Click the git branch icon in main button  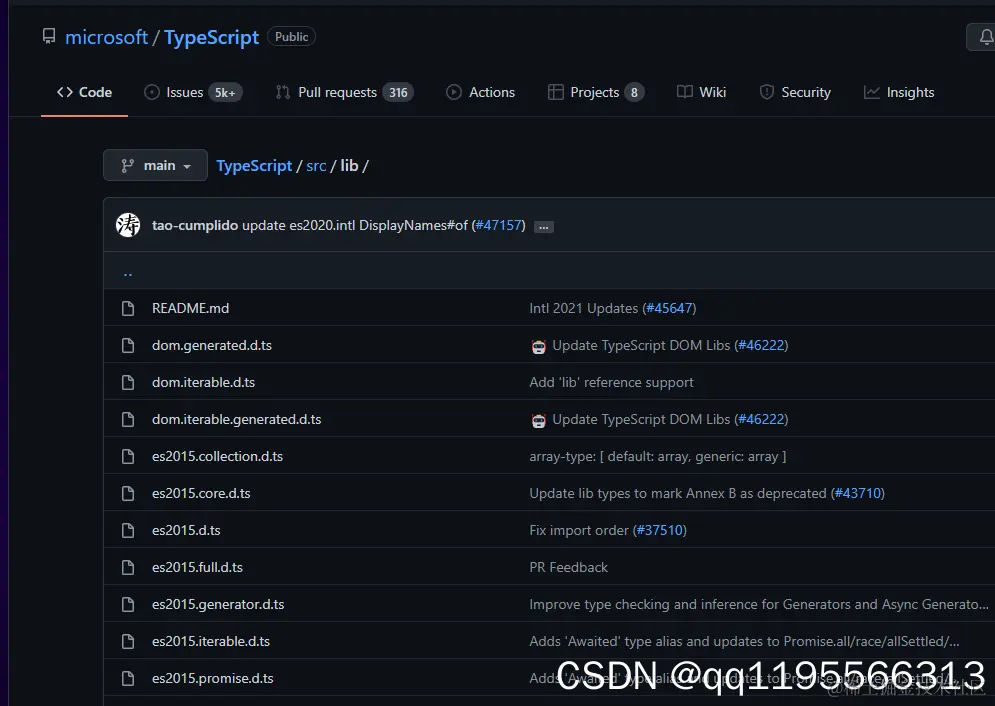(x=128, y=166)
